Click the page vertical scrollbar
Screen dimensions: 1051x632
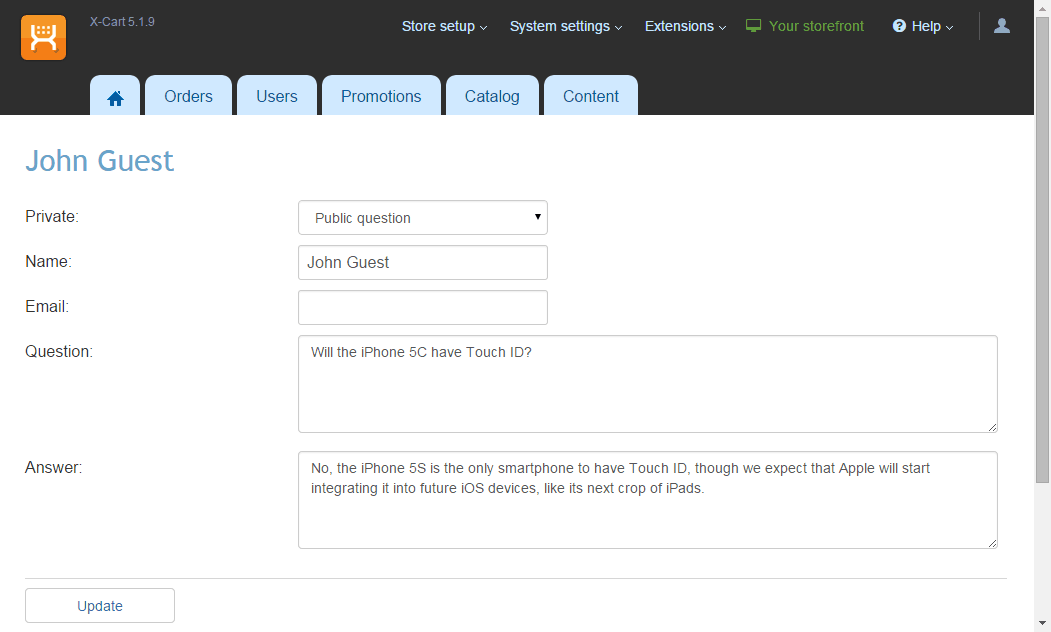(x=1042, y=249)
